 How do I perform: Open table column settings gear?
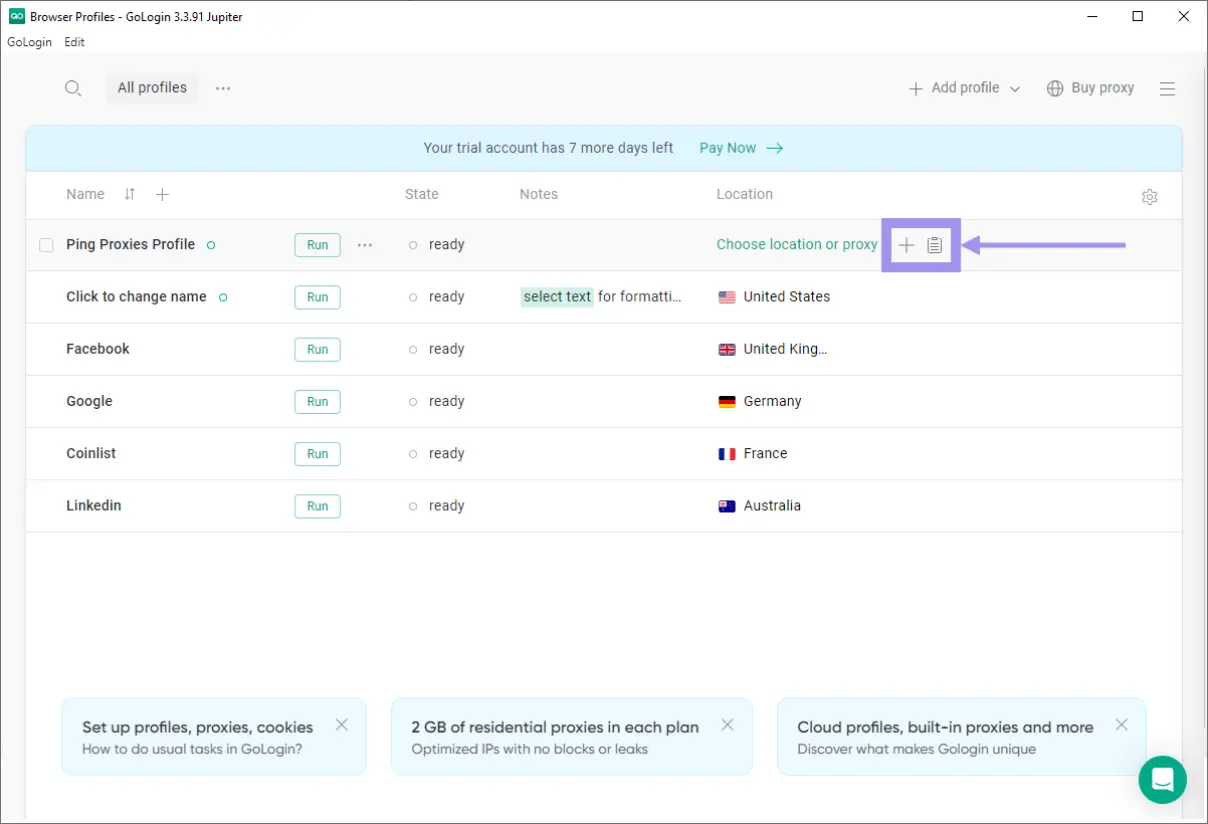[x=1149, y=197]
